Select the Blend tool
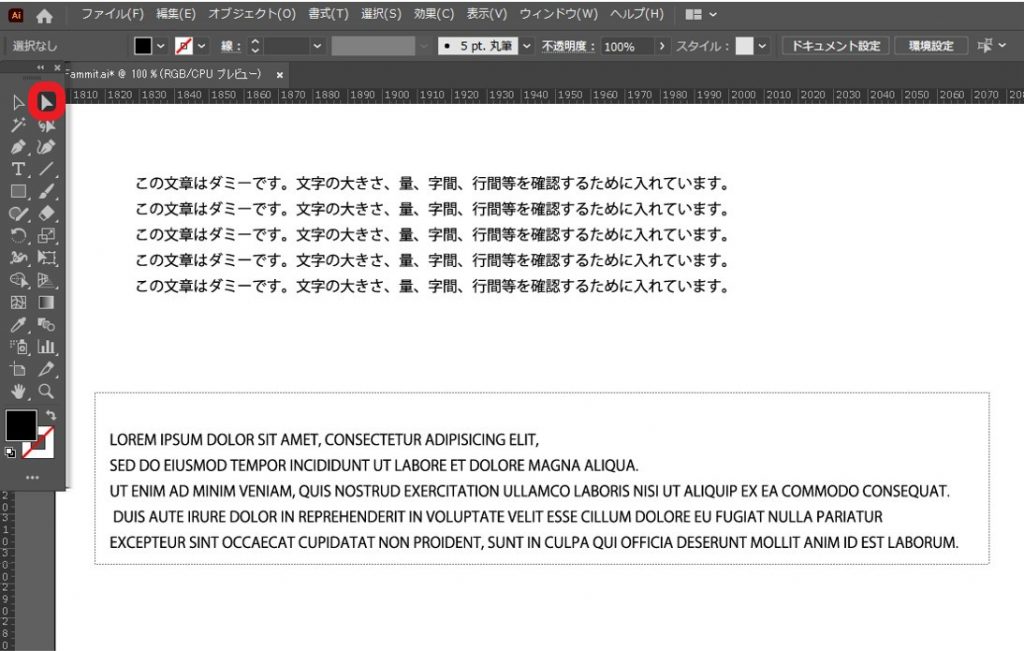The image size is (1024, 651). click(46, 325)
